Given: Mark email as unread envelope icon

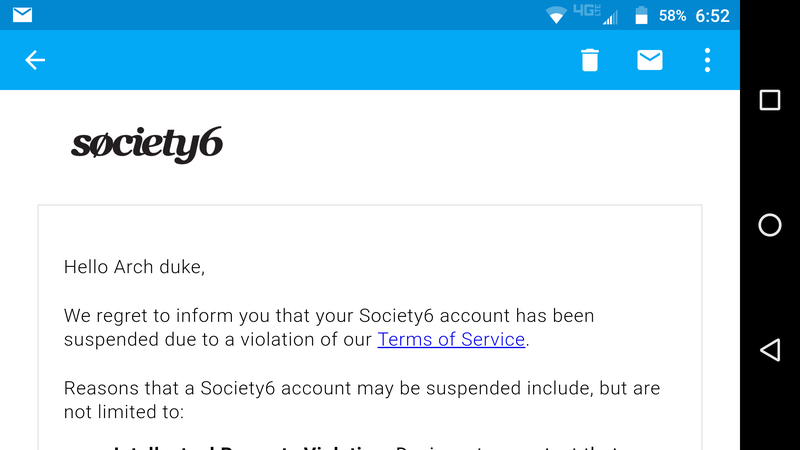Looking at the screenshot, I should coord(649,60).
